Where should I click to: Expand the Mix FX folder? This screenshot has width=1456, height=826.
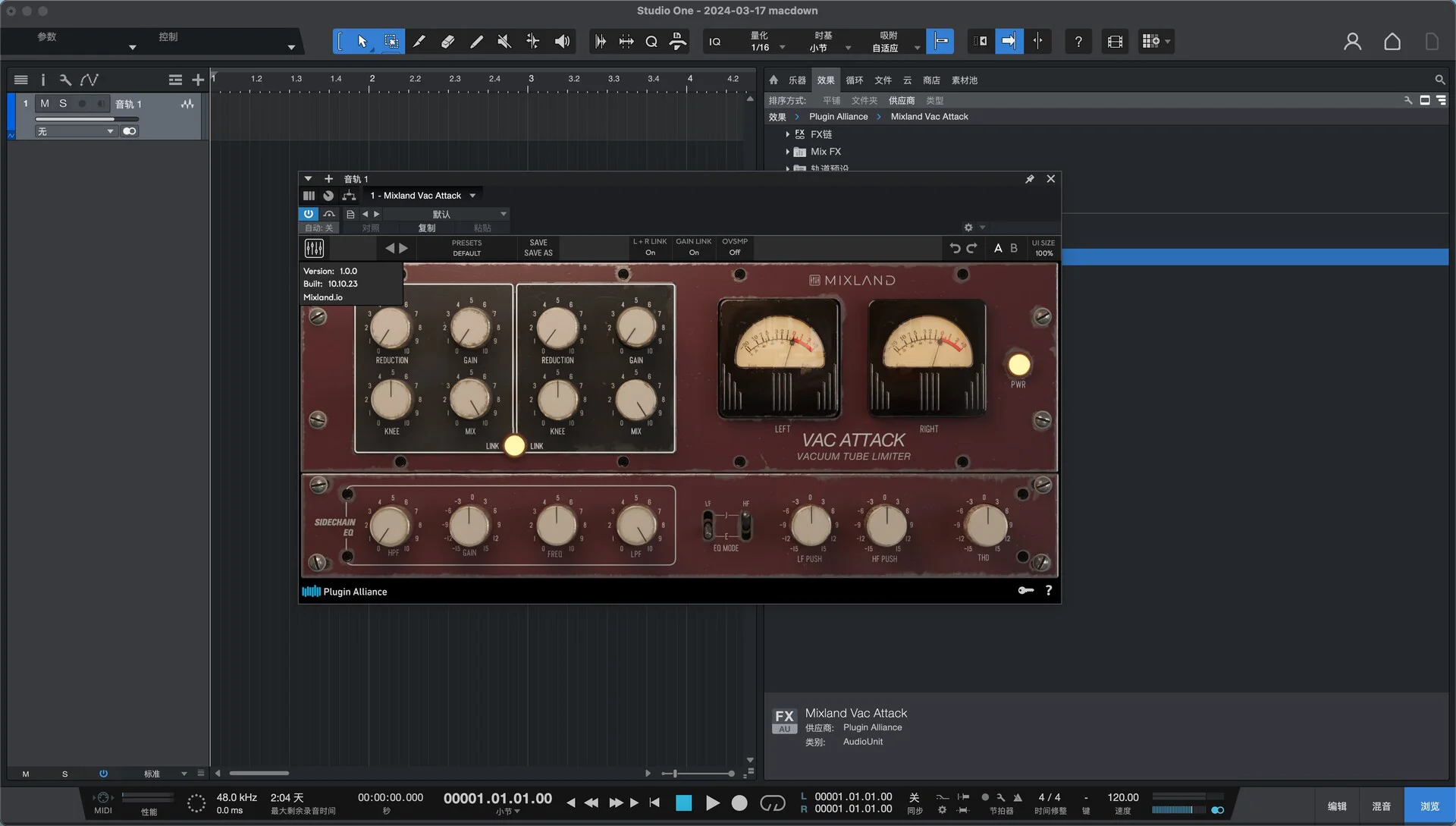coord(787,152)
